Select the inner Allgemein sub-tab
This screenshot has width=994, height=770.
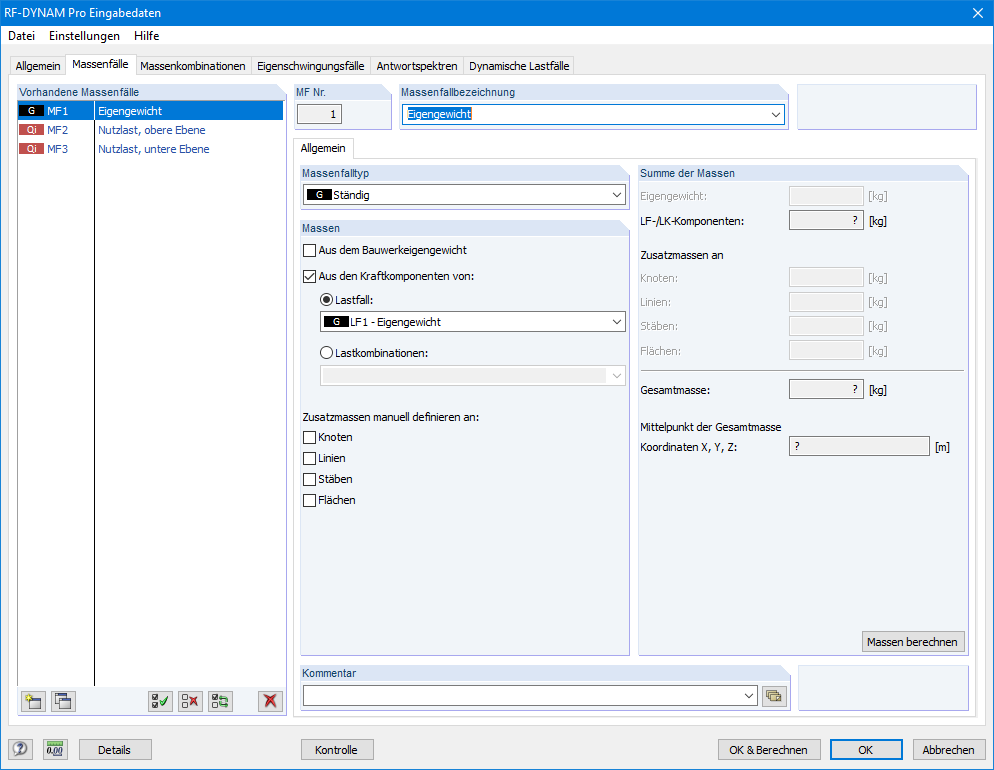(323, 148)
